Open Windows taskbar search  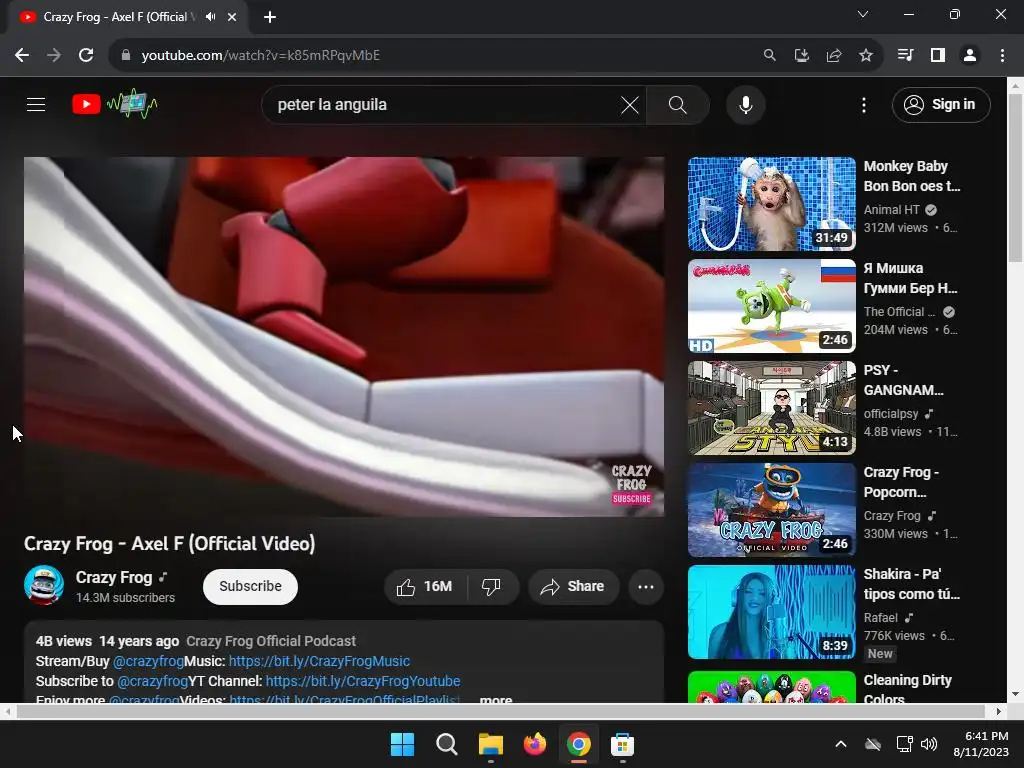coord(447,744)
